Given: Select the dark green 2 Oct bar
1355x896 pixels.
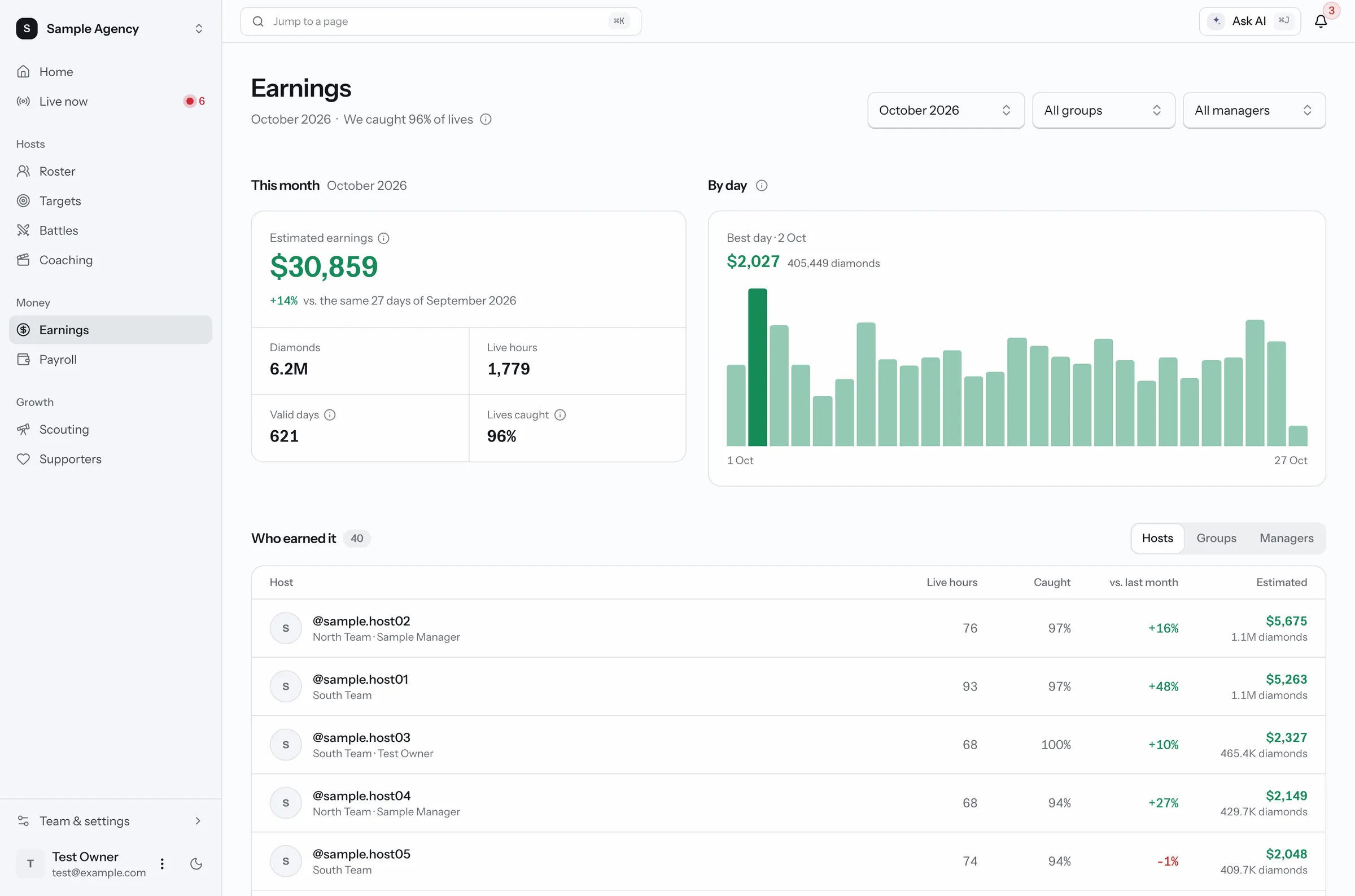Looking at the screenshot, I should click(x=758, y=368).
